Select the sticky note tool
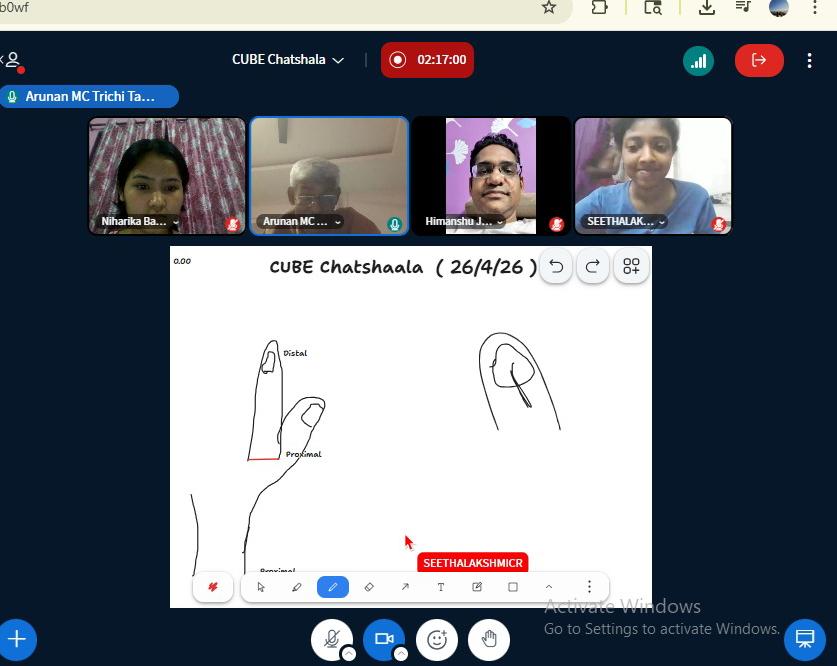 [477, 587]
